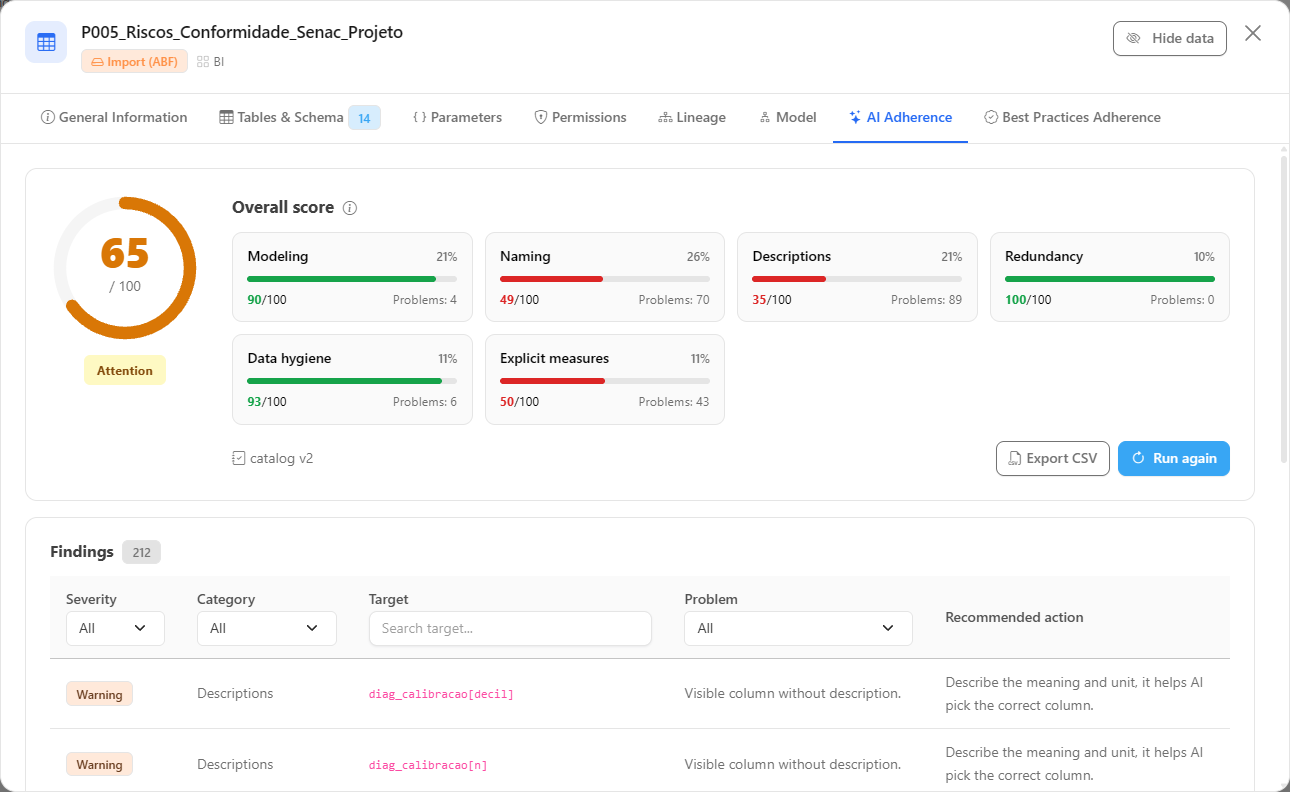Click the Warning badge in the diag_calibracao[n] row
The image size is (1290, 792).
point(99,765)
